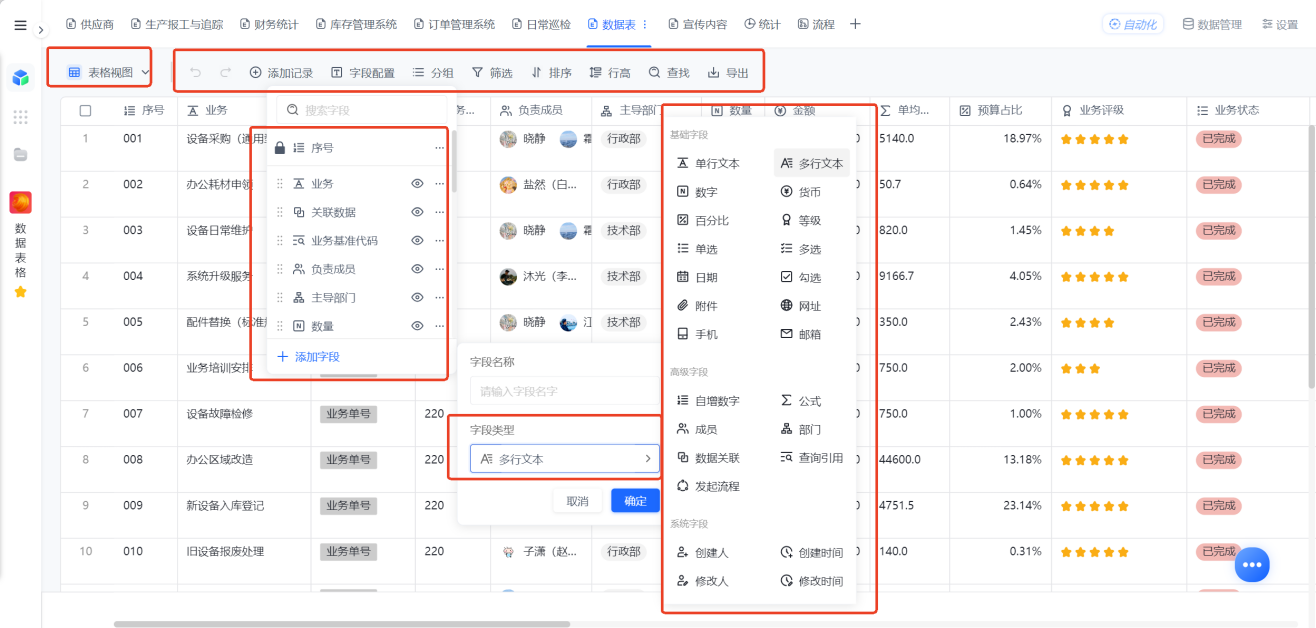
Task: Select the 邮箱 email field type
Action: [801, 334]
